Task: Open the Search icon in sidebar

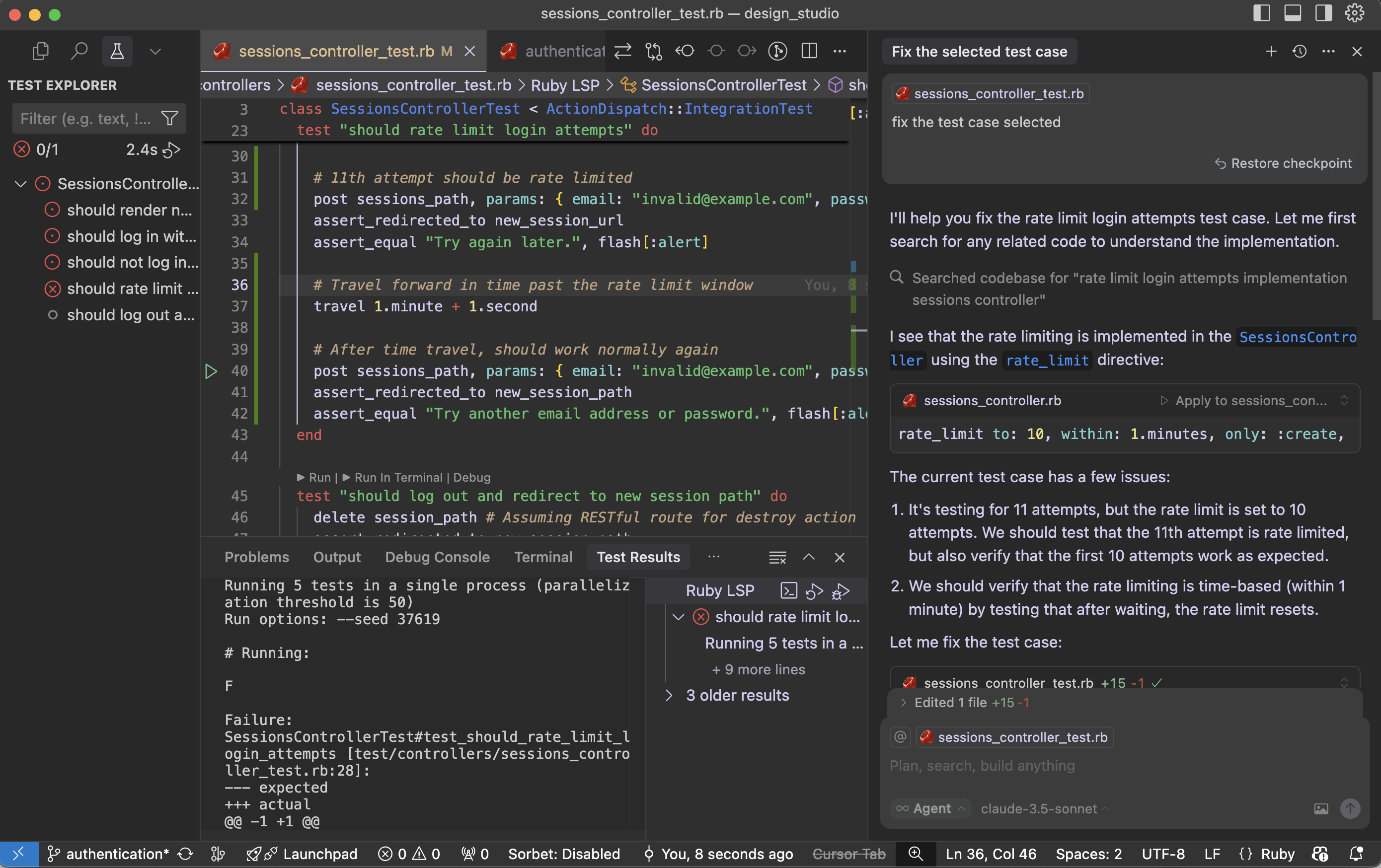Action: tap(79, 51)
